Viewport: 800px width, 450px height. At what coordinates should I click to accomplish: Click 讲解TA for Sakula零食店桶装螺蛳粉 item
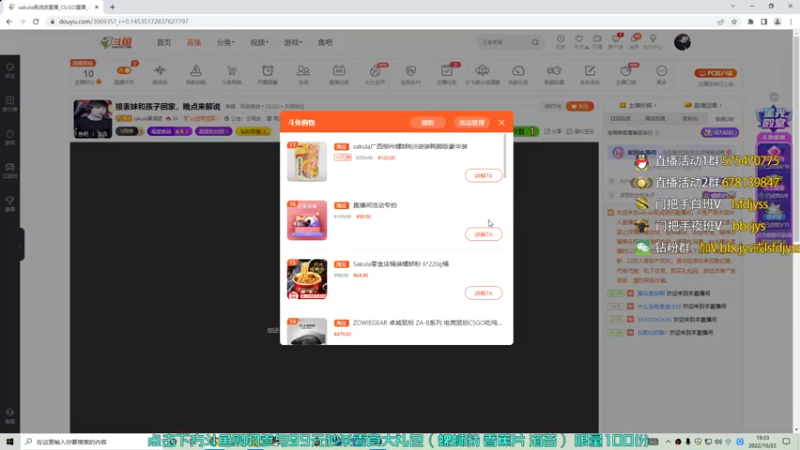pyautogui.click(x=483, y=293)
